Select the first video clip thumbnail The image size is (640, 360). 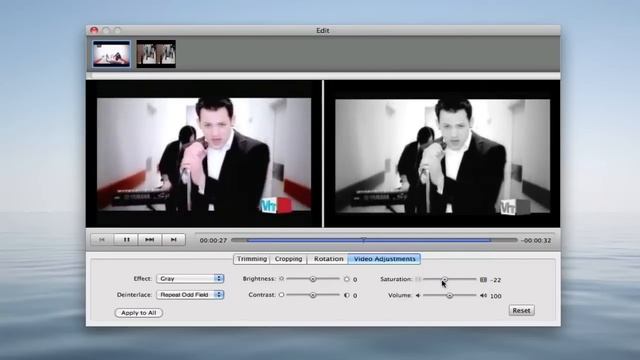click(x=111, y=54)
